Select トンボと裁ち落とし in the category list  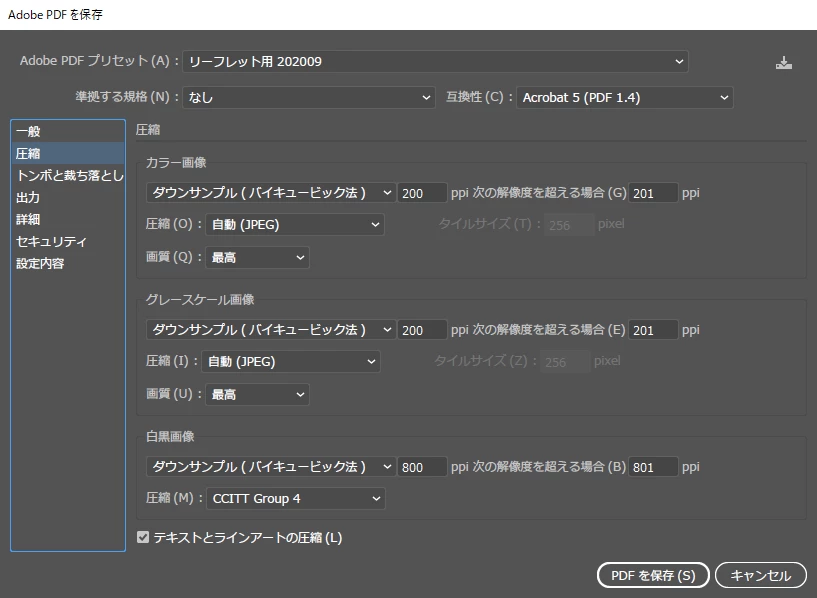68,175
